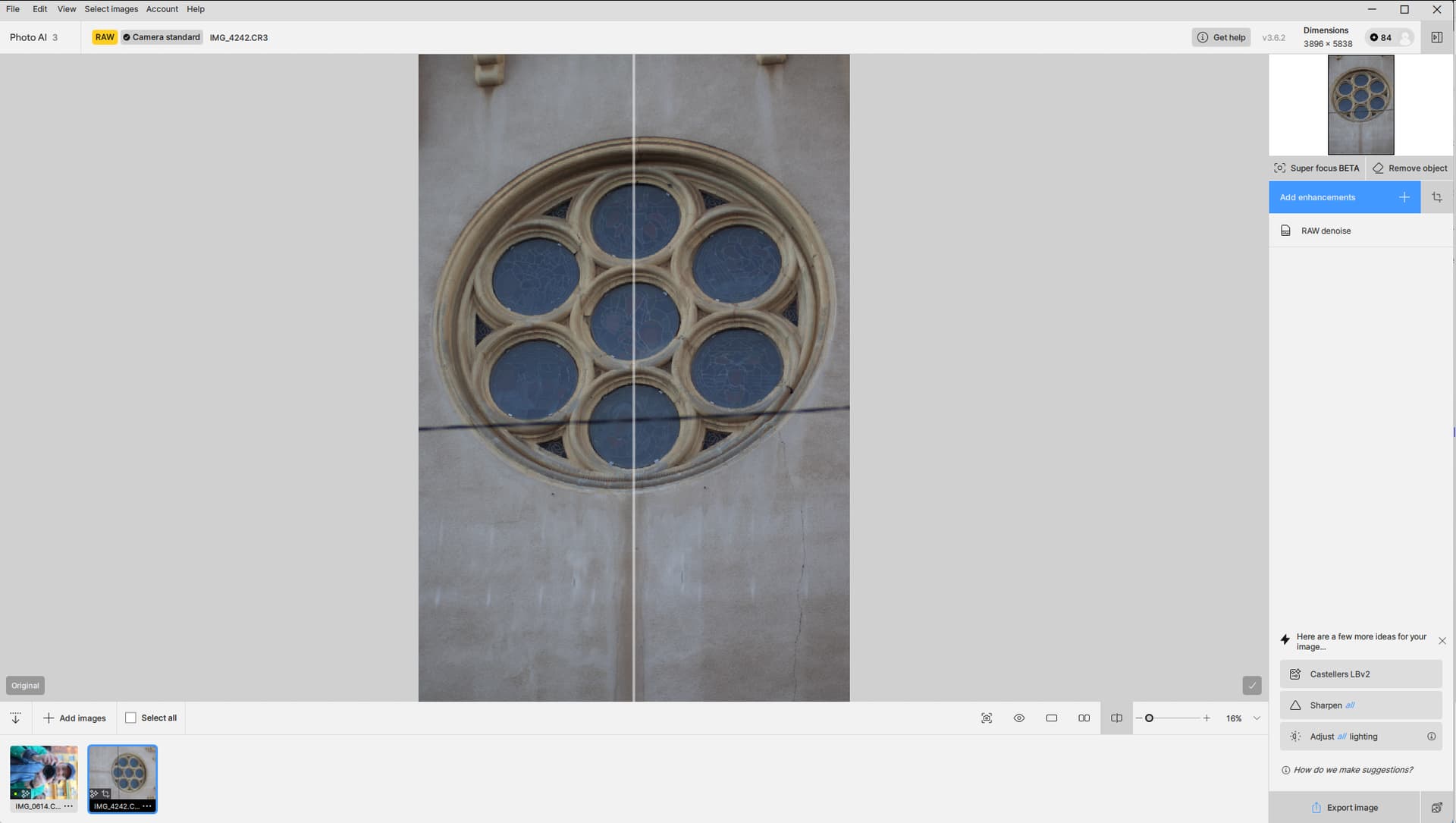This screenshot has width=1456, height=823.
Task: Expand Add enhancements with plus button
Action: click(1404, 197)
